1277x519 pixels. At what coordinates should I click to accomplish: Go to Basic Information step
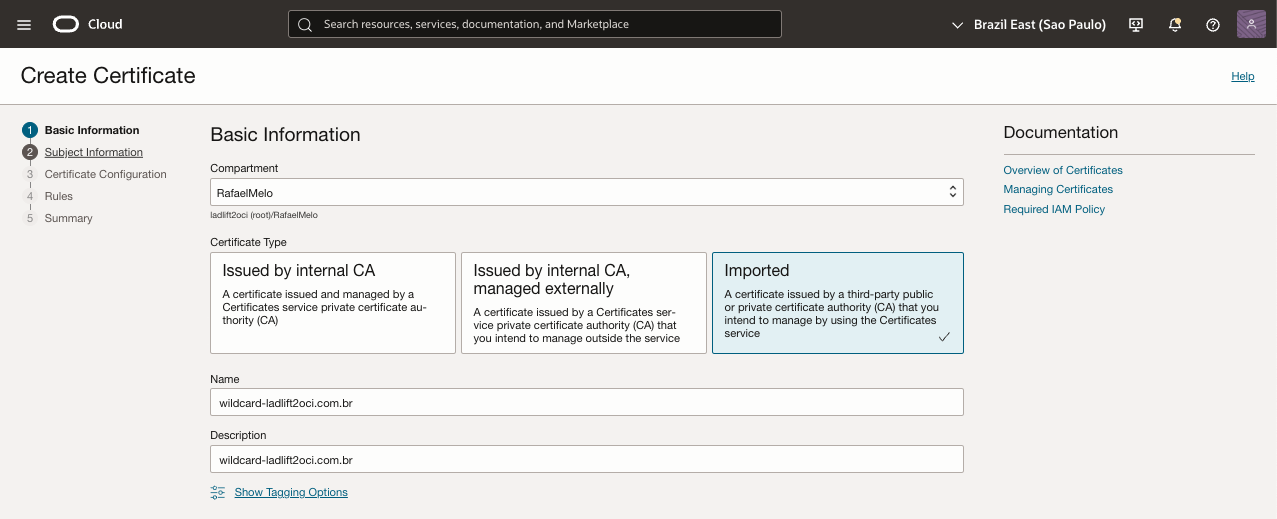91,130
